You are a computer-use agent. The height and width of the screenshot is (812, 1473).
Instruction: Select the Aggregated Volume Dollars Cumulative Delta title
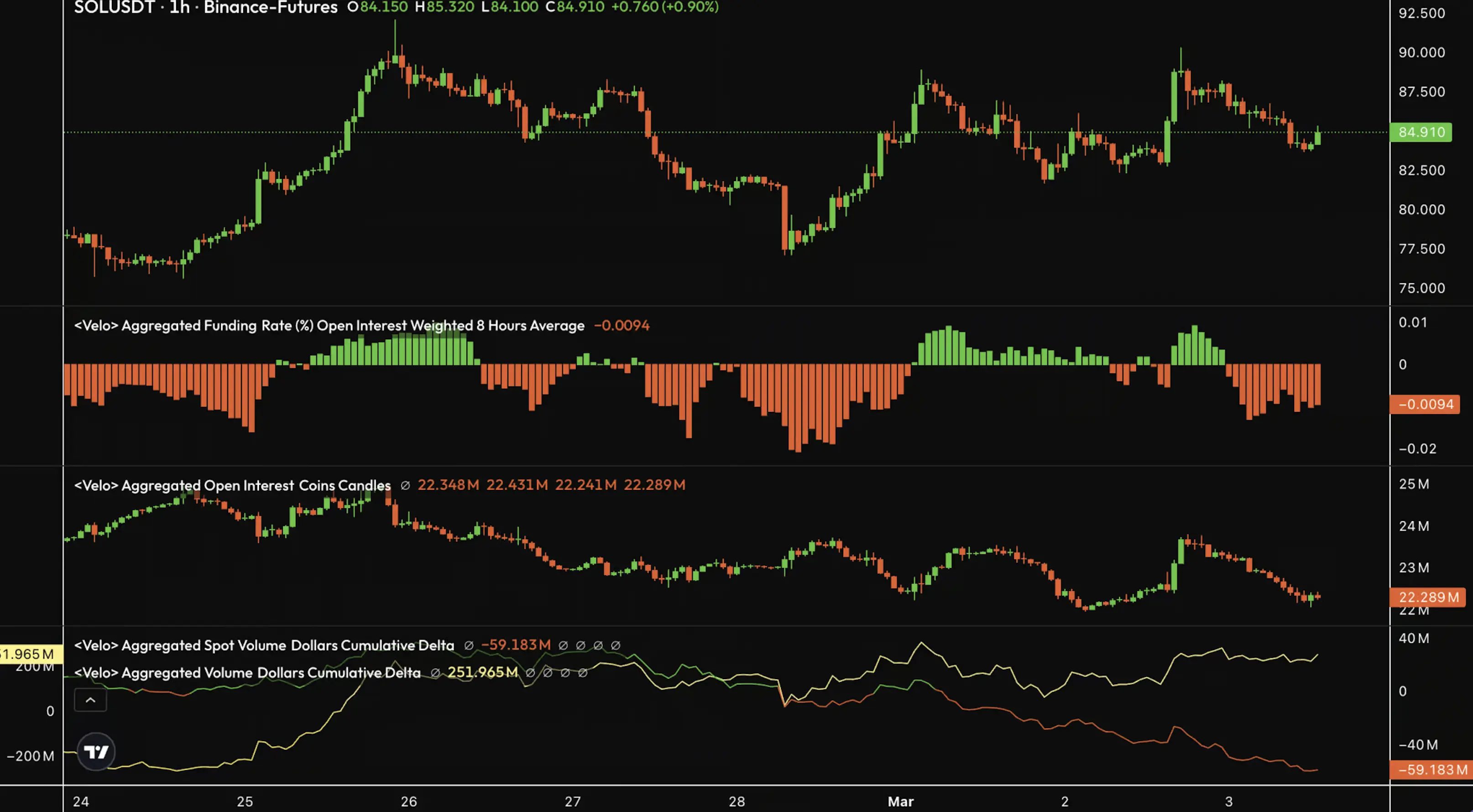pyautogui.click(x=247, y=672)
